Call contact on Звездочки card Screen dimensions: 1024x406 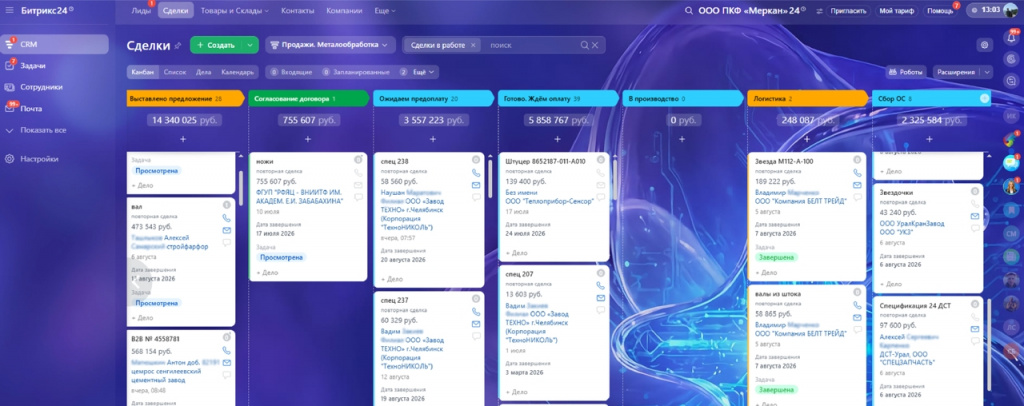974,204
